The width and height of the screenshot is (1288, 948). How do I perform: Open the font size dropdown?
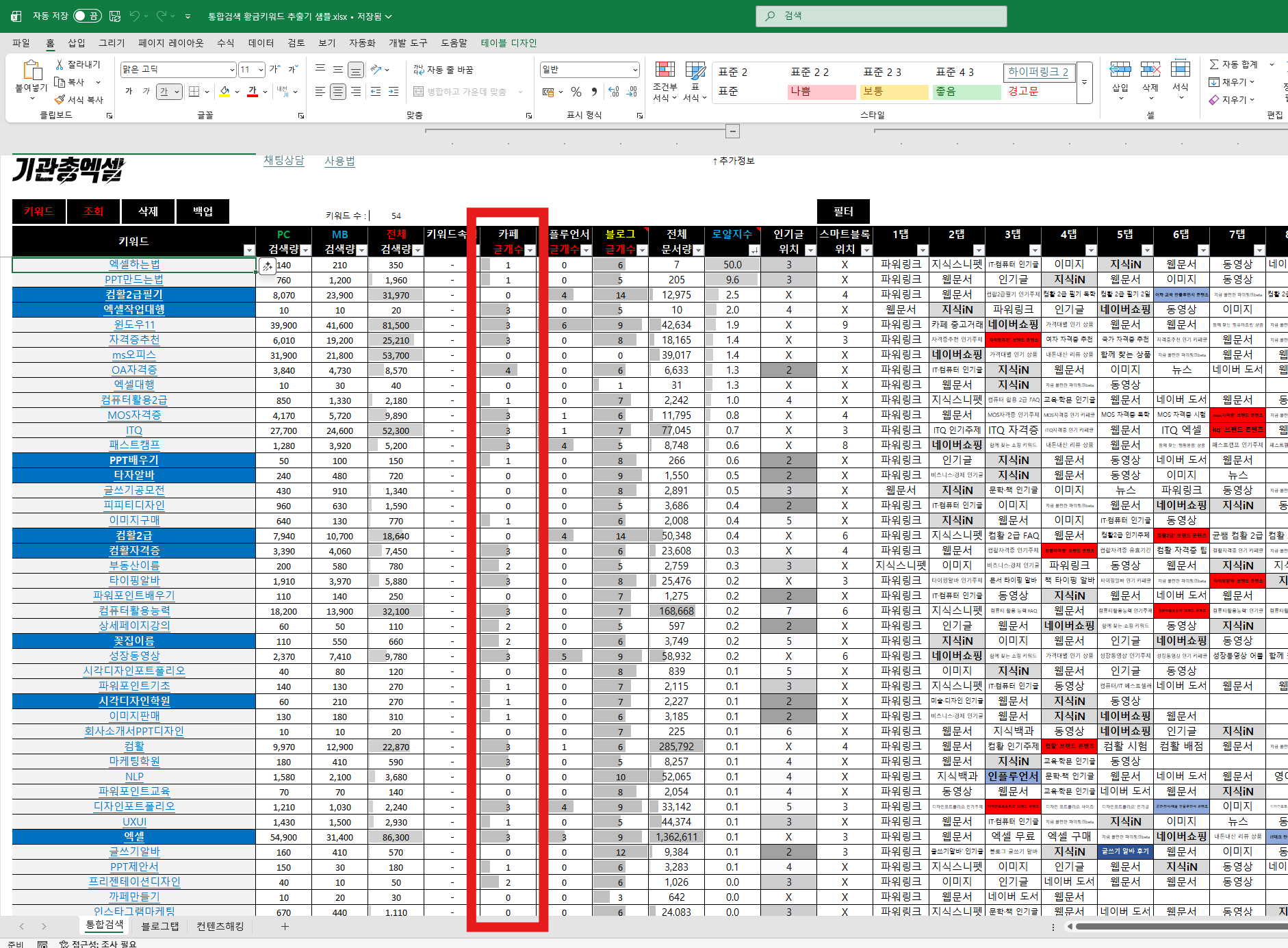pos(261,70)
